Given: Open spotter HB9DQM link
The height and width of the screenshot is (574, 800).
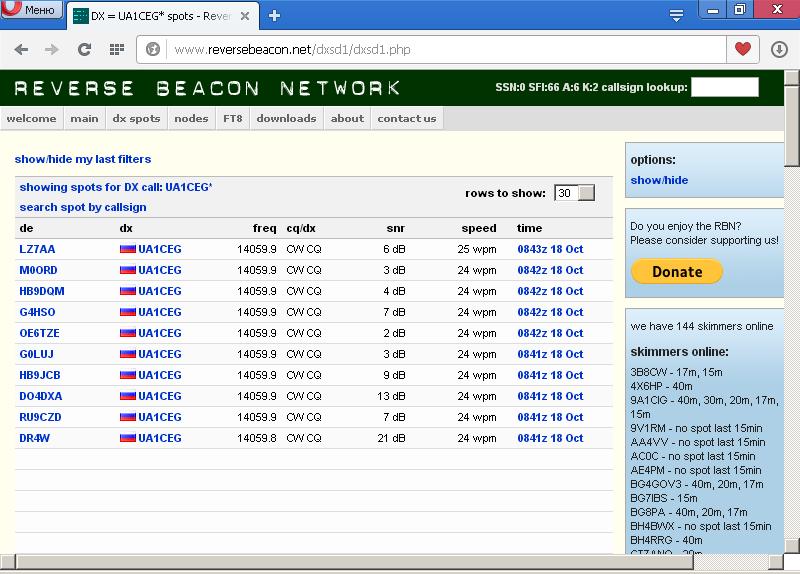Looking at the screenshot, I should click(x=42, y=291).
